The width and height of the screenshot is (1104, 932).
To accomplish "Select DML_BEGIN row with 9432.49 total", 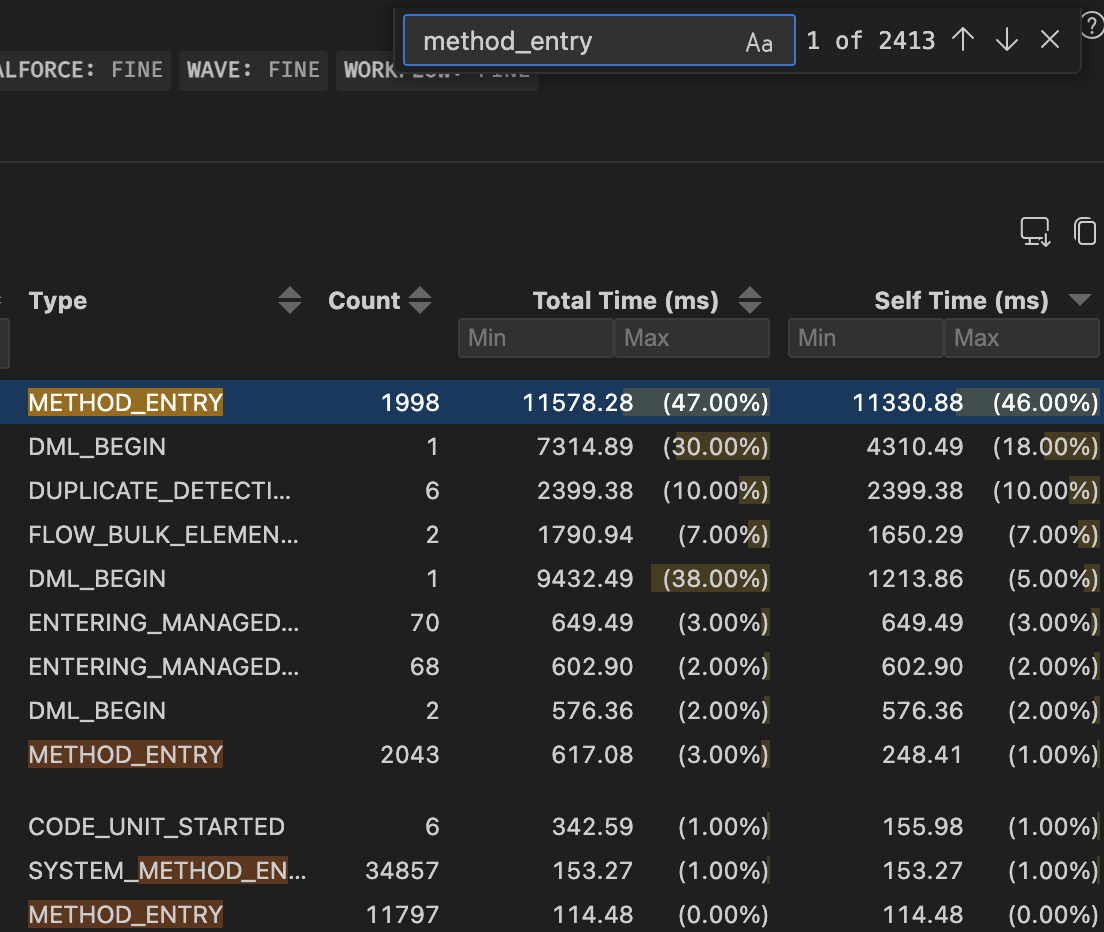I will pyautogui.click(x=552, y=579).
